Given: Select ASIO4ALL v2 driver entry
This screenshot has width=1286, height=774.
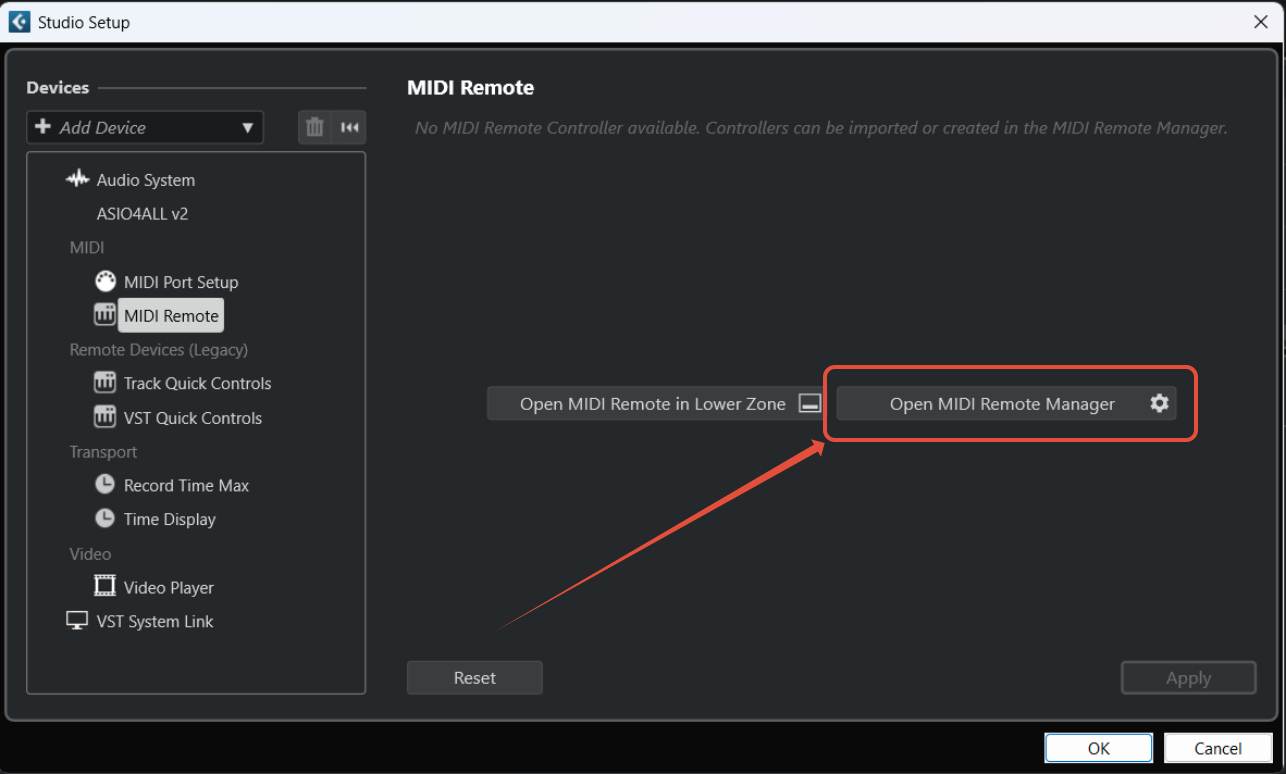Looking at the screenshot, I should tap(143, 213).
